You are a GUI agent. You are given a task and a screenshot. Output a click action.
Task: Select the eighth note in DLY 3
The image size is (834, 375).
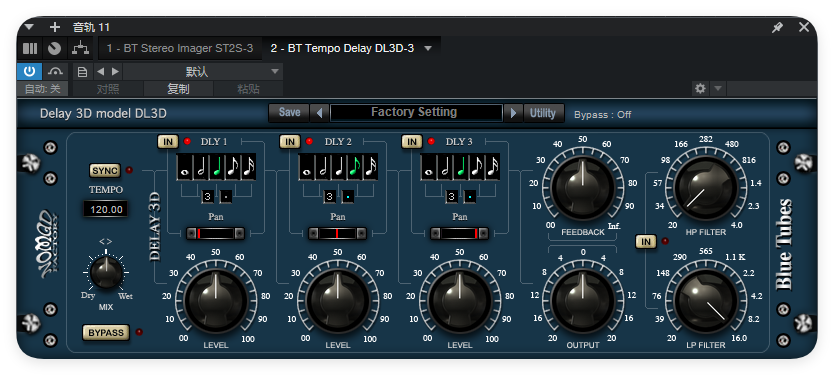point(477,166)
